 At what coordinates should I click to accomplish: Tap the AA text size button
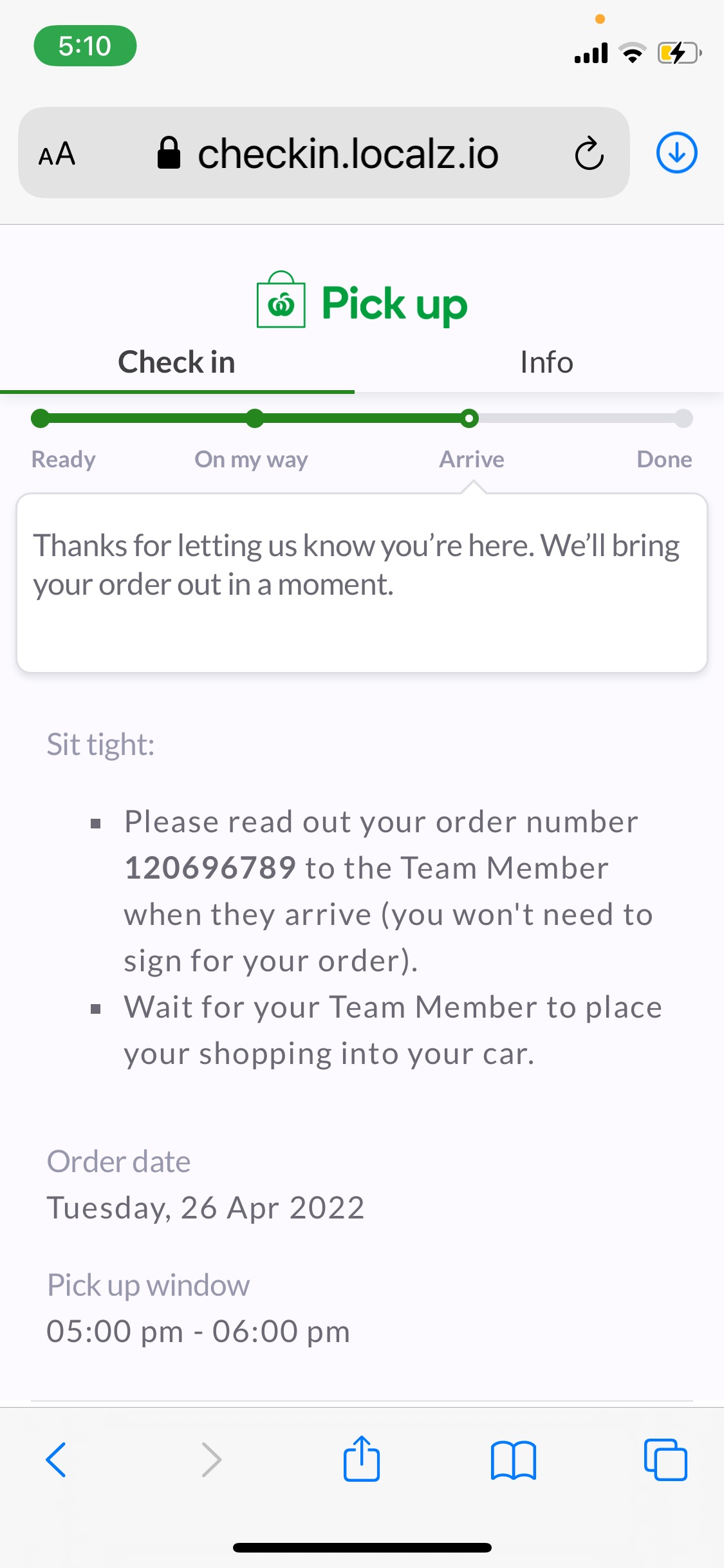(57, 154)
